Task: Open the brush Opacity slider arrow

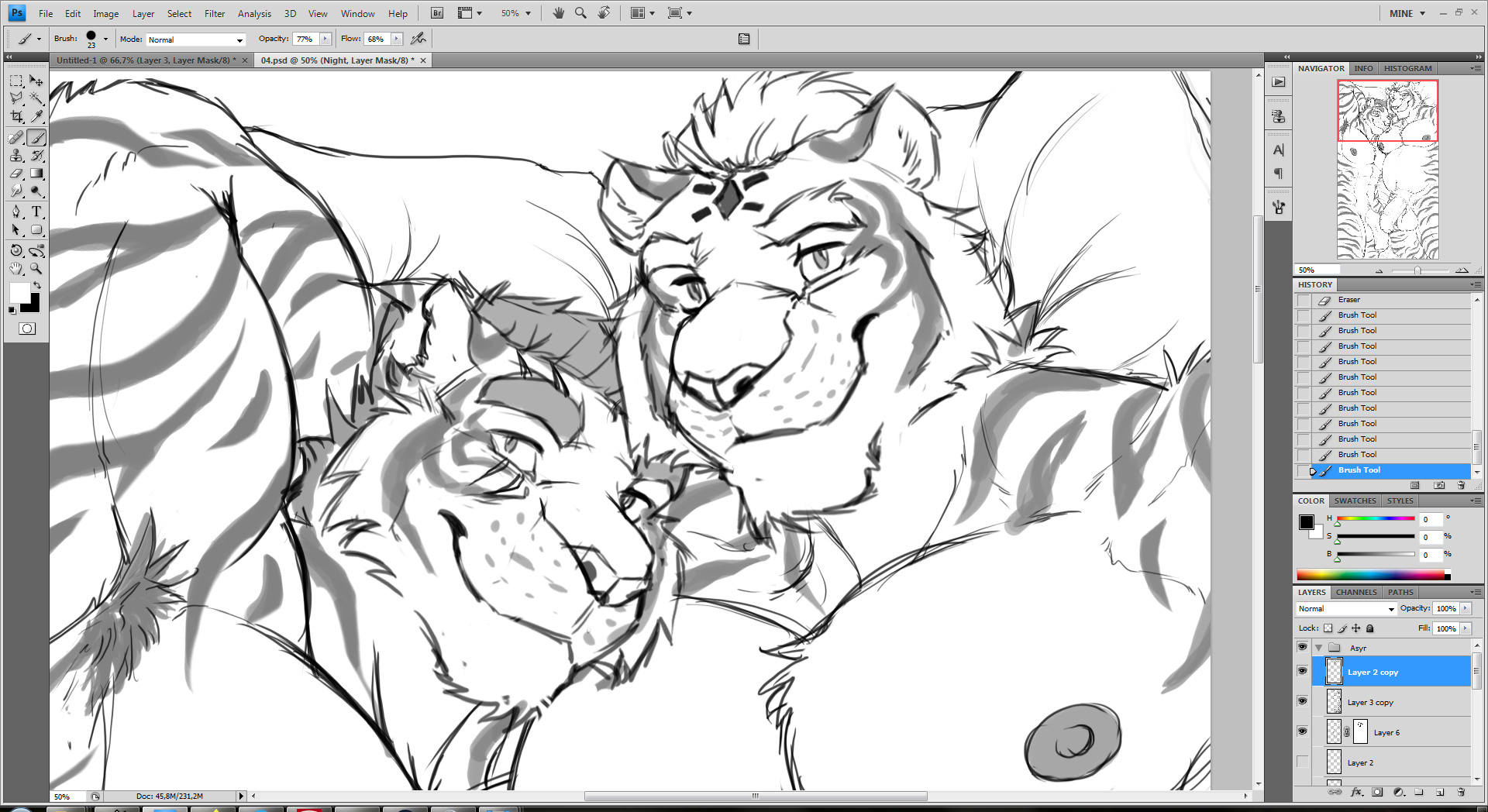Action: click(325, 39)
